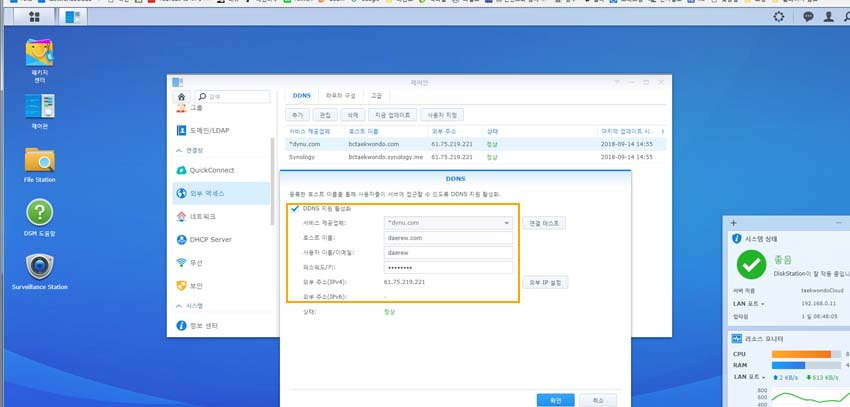Screen dimensions: 850x407
Task: Open the user account icon in top bar
Action: coord(828,17)
